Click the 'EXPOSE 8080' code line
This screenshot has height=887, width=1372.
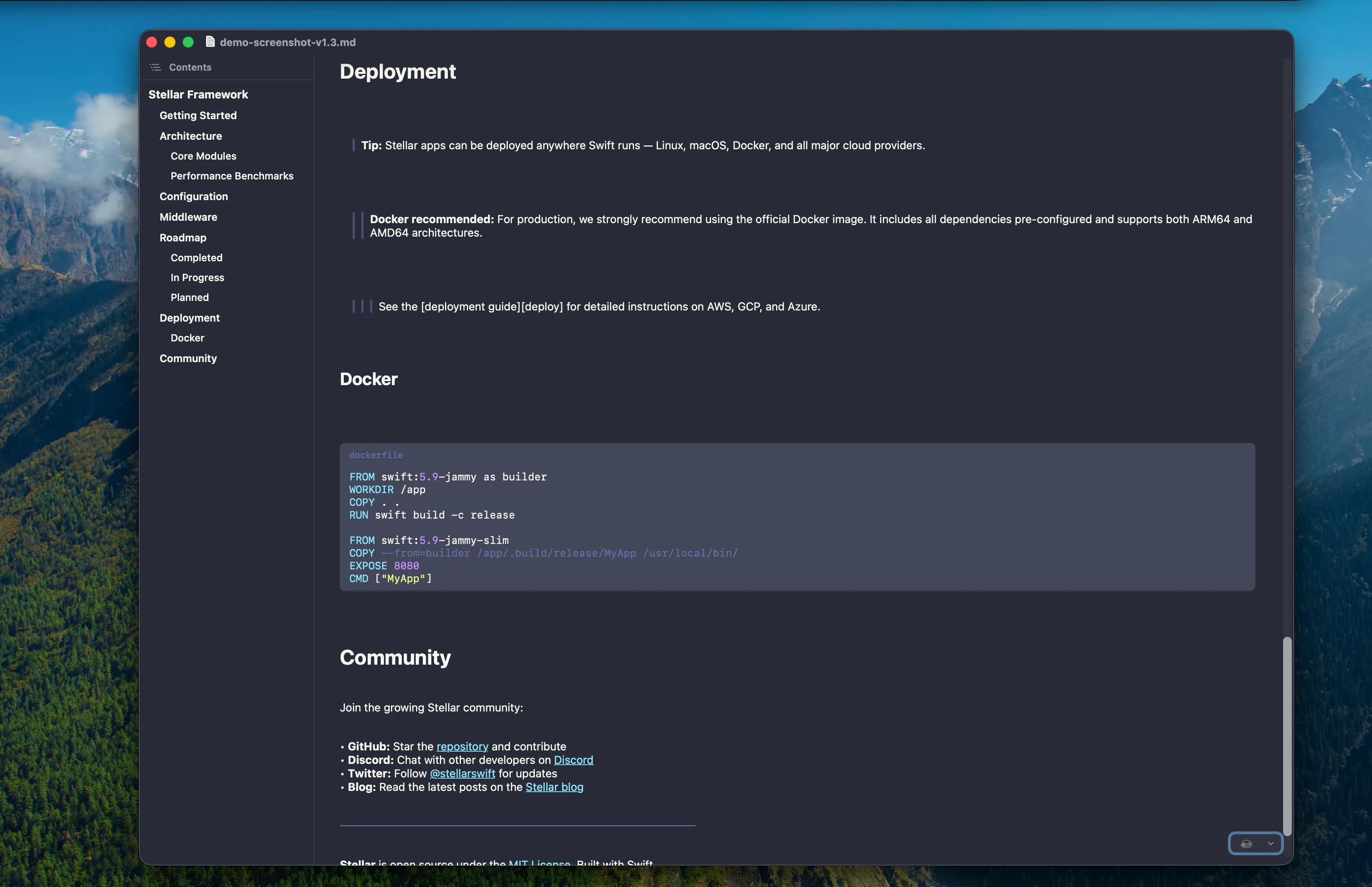(384, 566)
